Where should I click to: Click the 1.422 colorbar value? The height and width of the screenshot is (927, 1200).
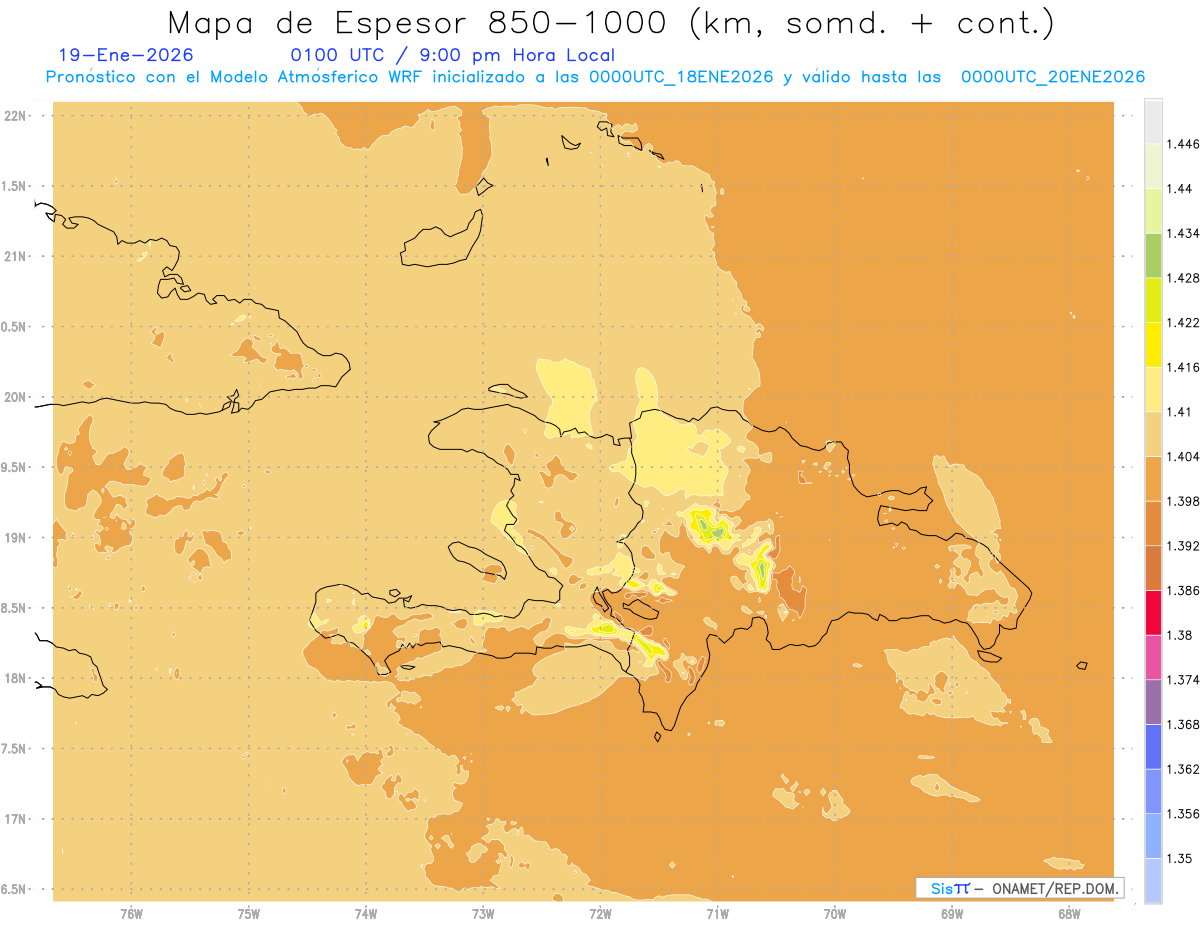(1183, 323)
